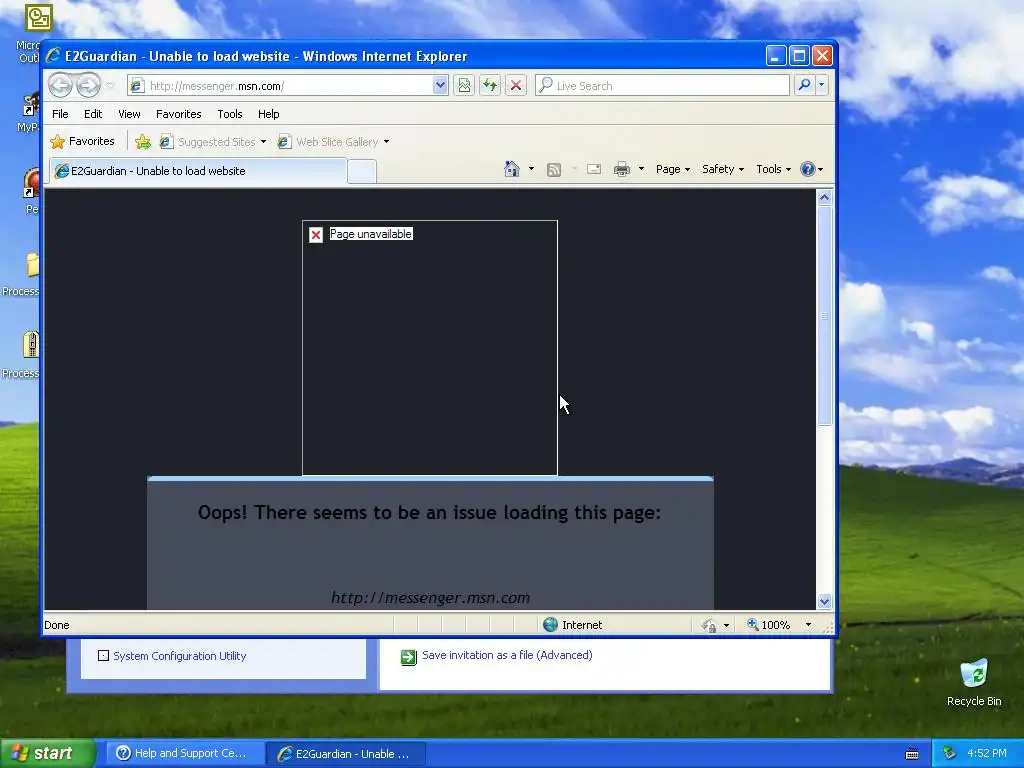The width and height of the screenshot is (1024, 768).
Task: Click the network tray icon
Action: coord(949,754)
